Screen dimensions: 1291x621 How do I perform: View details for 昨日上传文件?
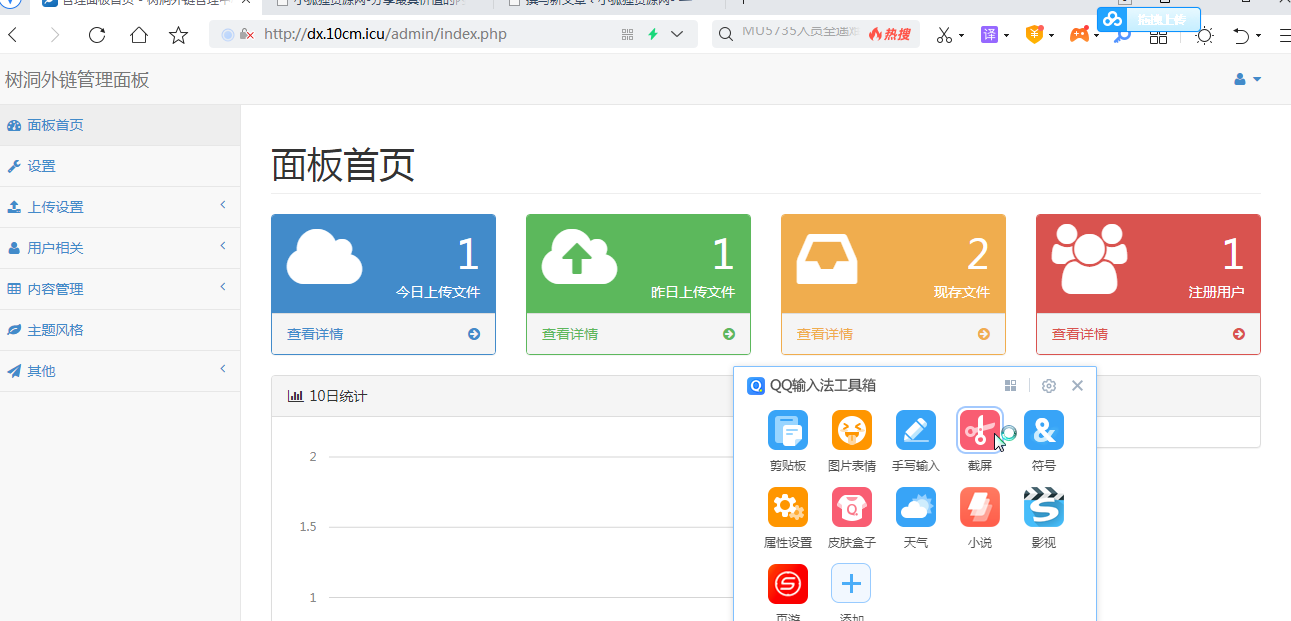(638, 334)
